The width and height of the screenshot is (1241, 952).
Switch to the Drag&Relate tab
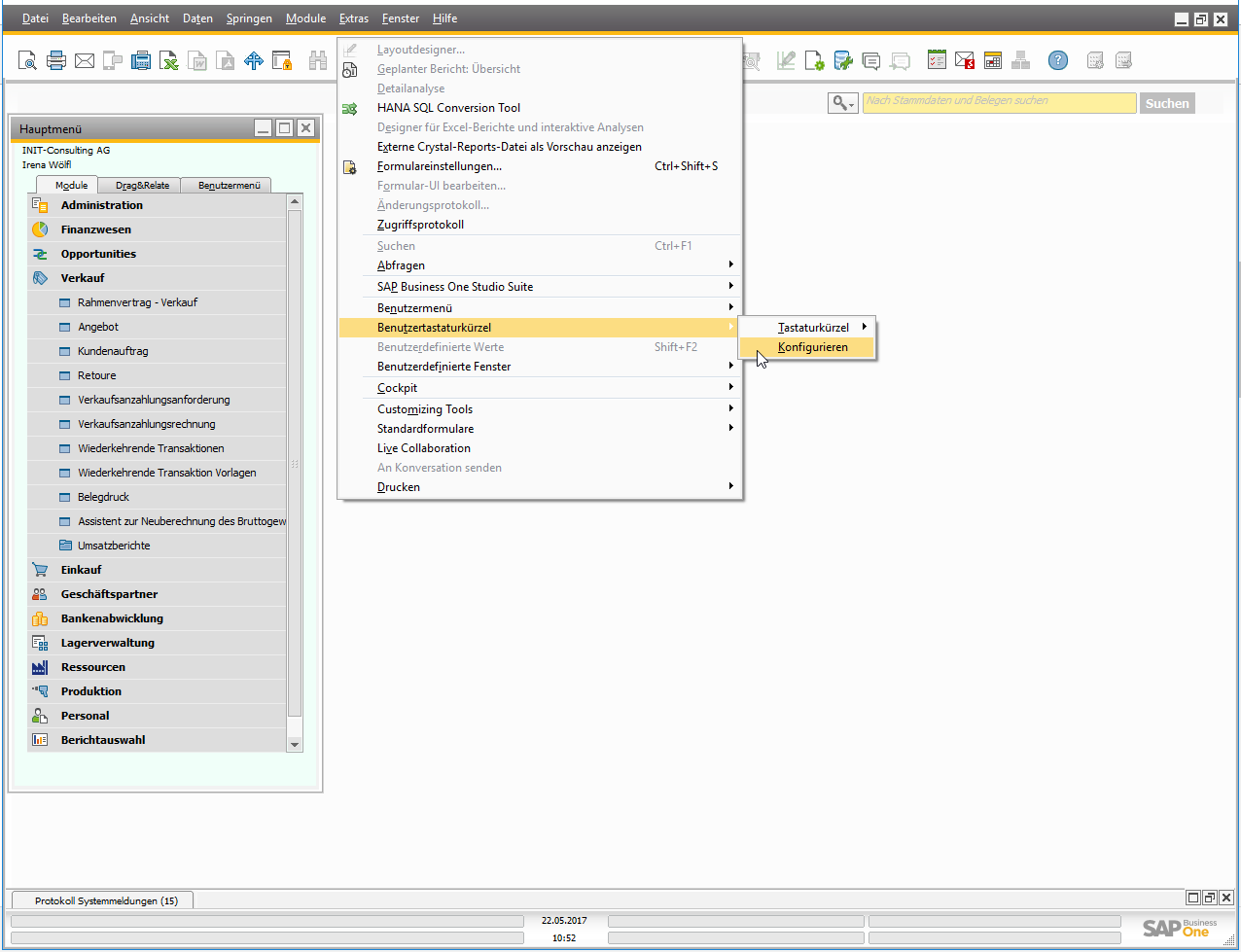coord(142,186)
